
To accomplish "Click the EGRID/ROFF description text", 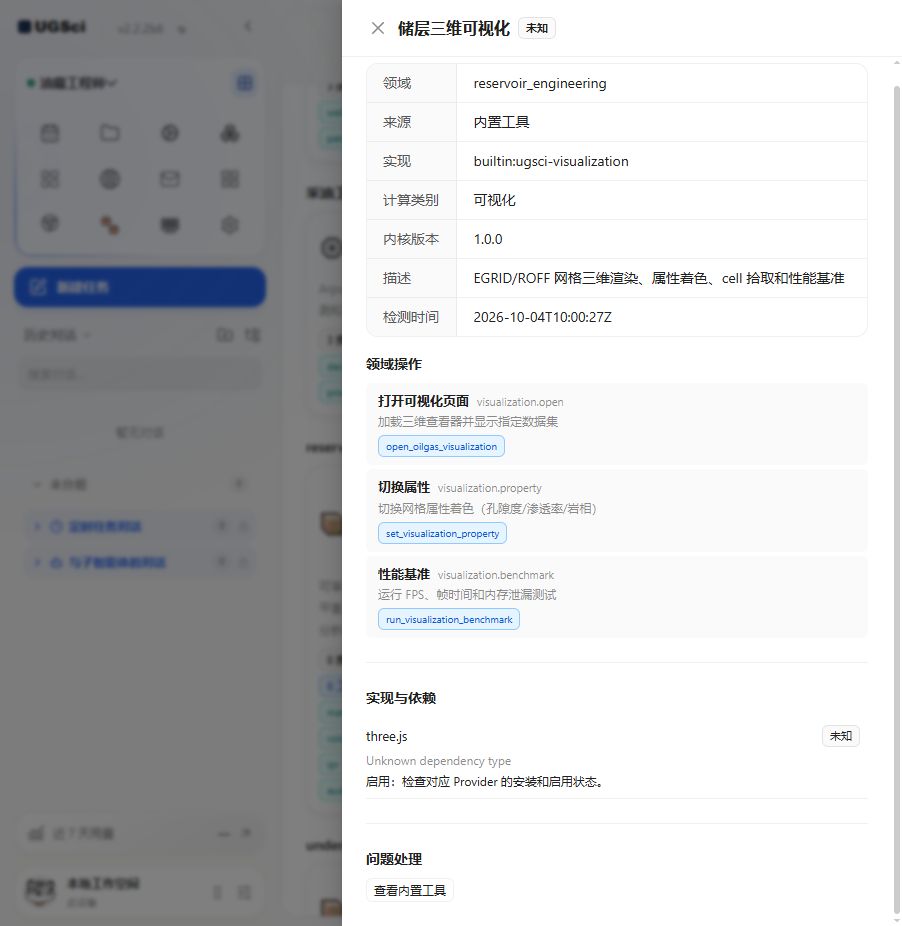I will (x=659, y=278).
